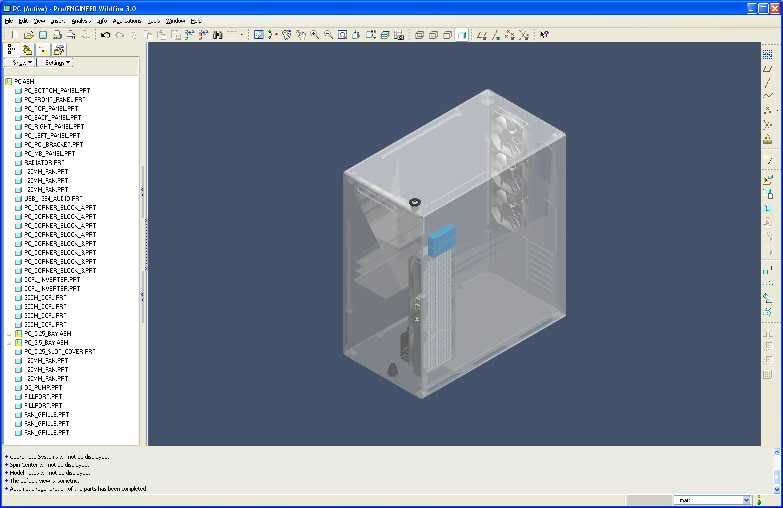Create a datum plane from right toolbar
This screenshot has height=508, width=783.
tap(768, 69)
